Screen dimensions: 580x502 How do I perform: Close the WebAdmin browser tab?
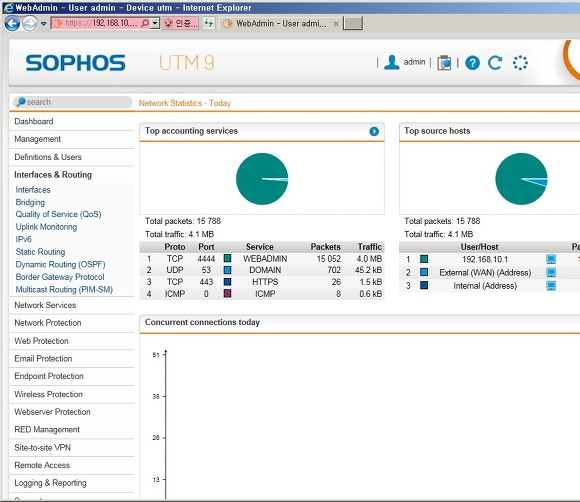pos(336,24)
